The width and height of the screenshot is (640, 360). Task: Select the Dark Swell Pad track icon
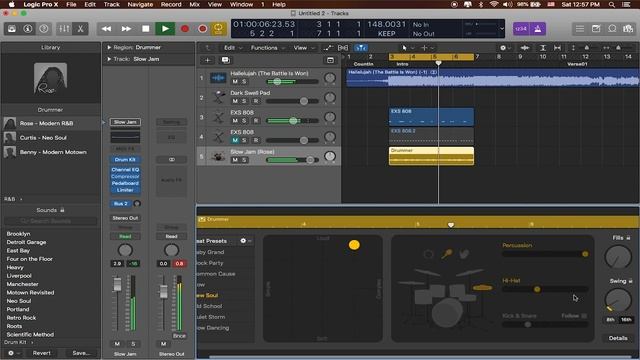tap(218, 98)
